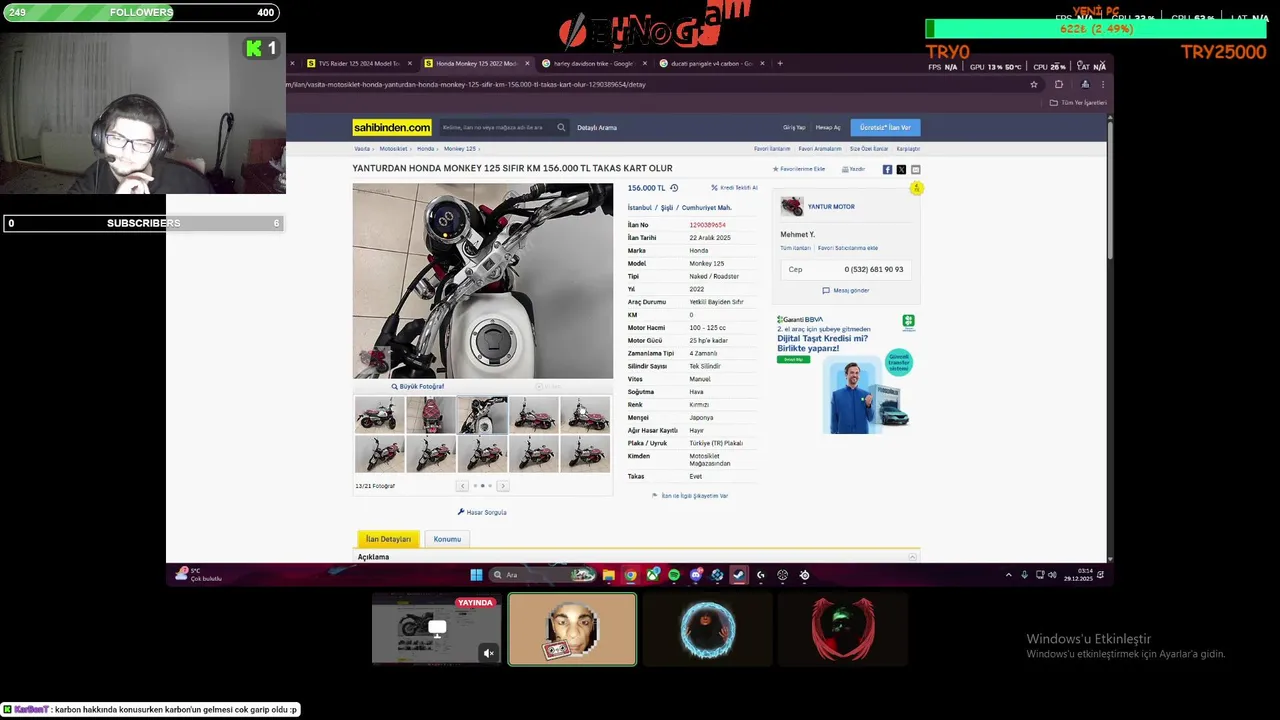
Task: Open Size Özel İlanlar link
Action: tap(869, 149)
